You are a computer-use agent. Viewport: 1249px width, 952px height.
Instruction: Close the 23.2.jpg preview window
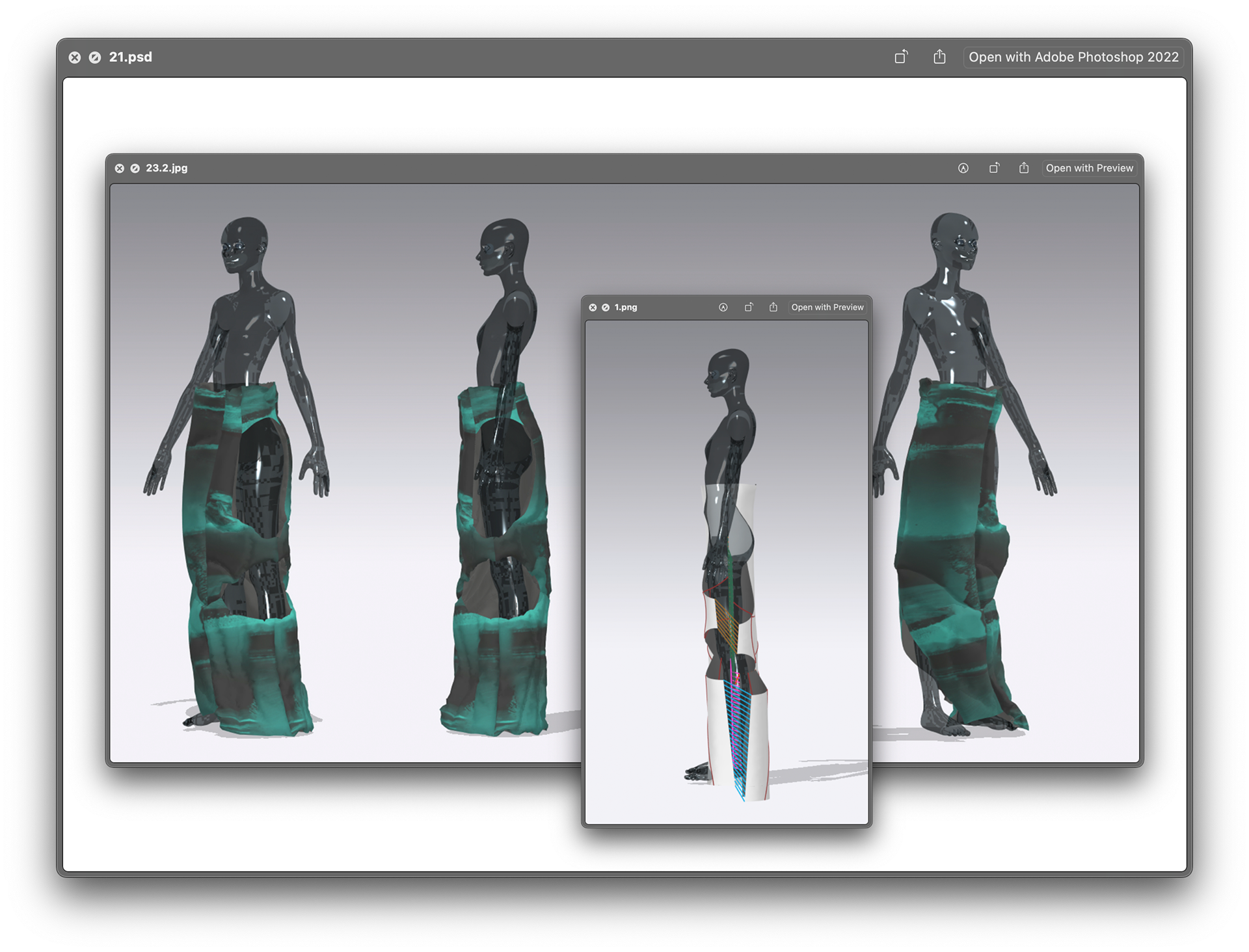(x=120, y=168)
